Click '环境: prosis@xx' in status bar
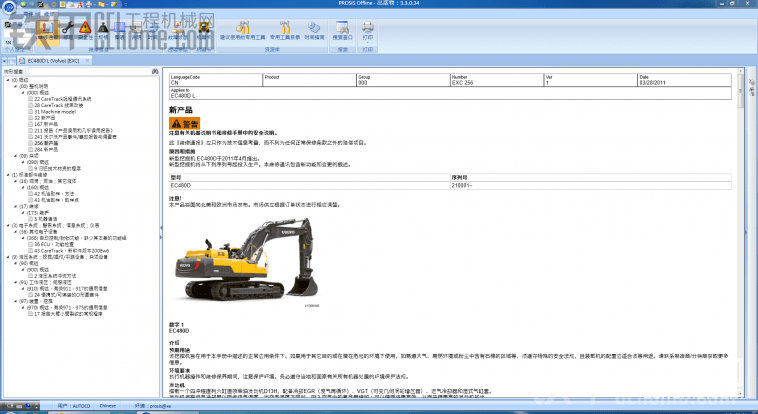The height and width of the screenshot is (414, 758). click(153, 406)
